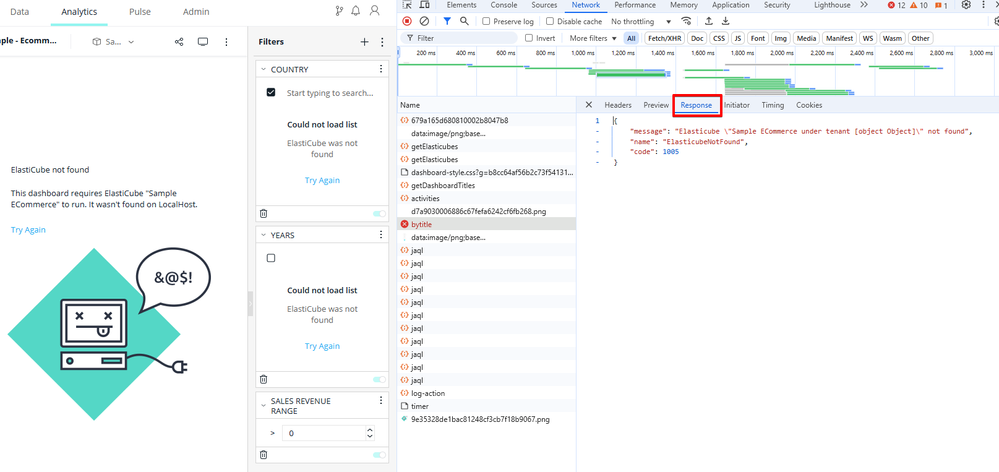Click the share dashboard icon
This screenshot has height=472, width=999.
coord(179,42)
